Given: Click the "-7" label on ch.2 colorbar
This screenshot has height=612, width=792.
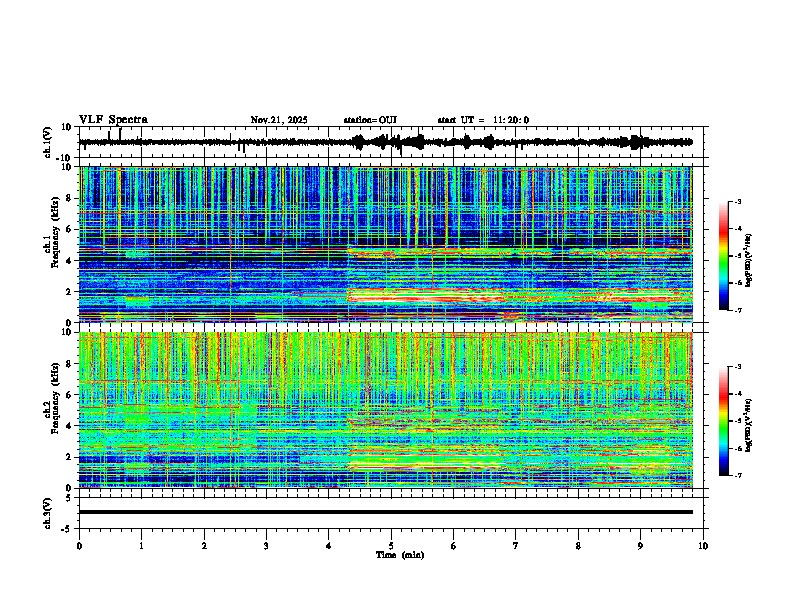Looking at the screenshot, I should (738, 475).
